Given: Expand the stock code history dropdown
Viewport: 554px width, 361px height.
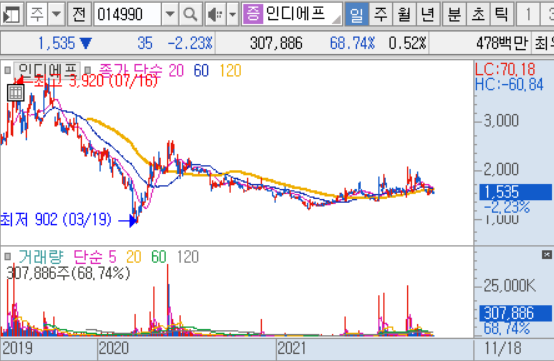Looking at the screenshot, I should point(170,14).
